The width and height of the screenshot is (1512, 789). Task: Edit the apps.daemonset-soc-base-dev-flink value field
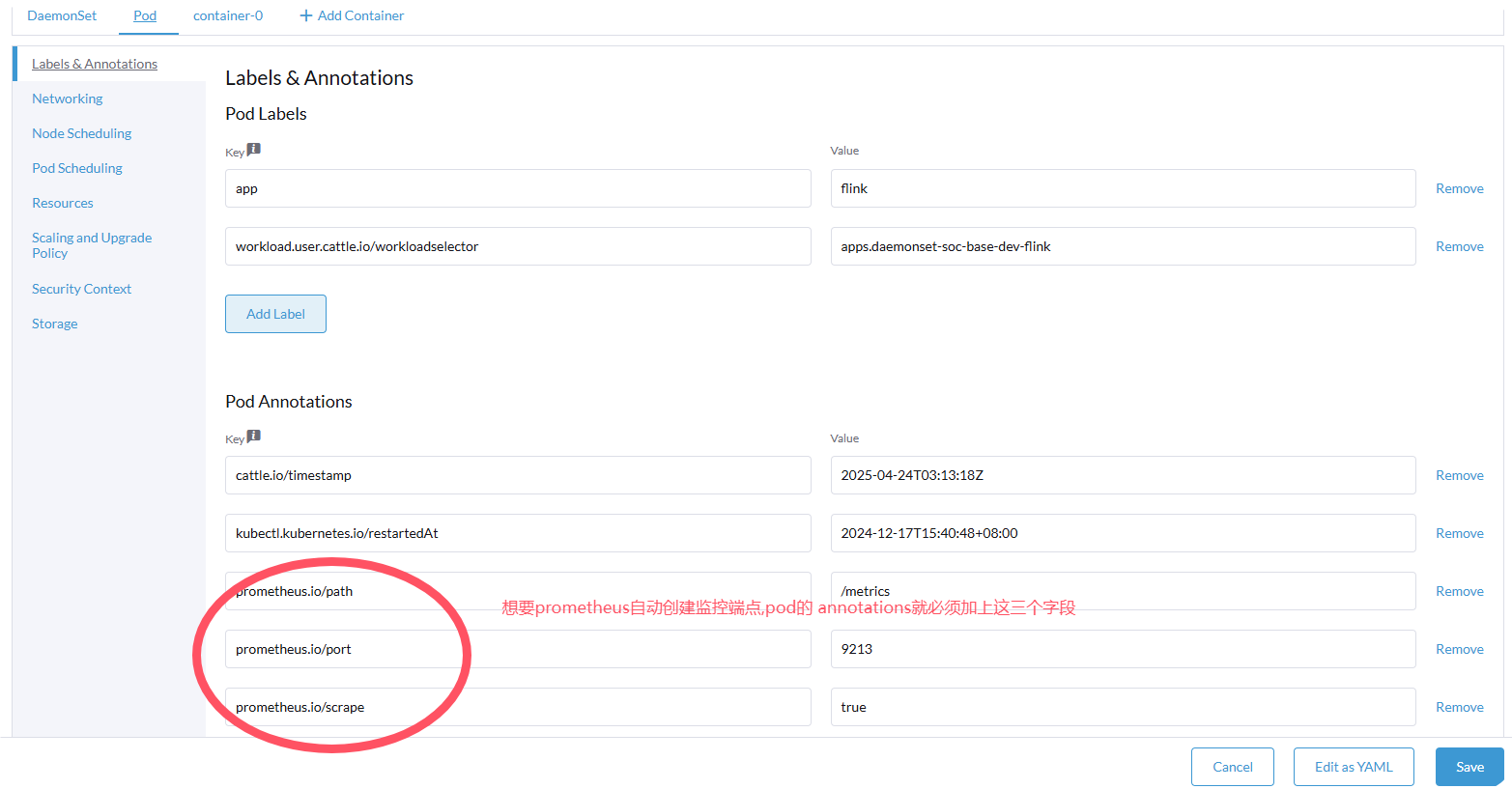[1123, 246]
